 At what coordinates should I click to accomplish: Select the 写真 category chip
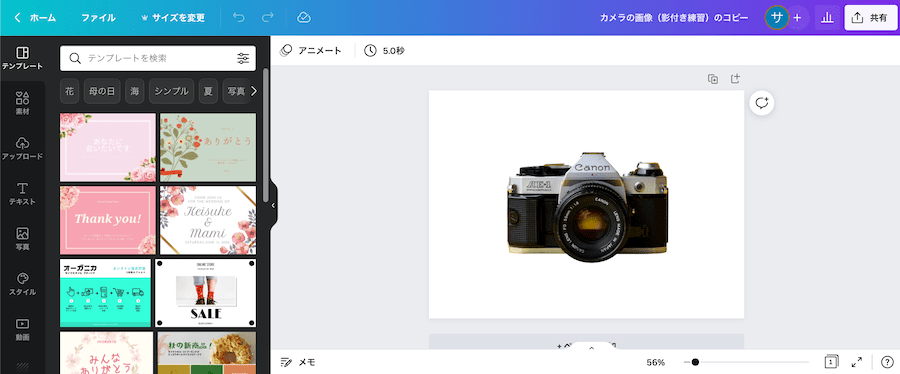click(x=236, y=91)
